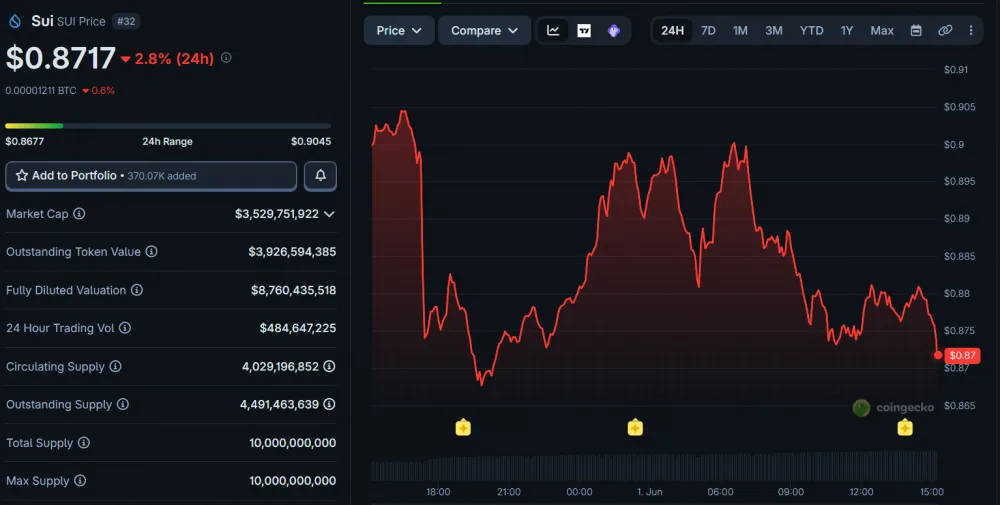Click the #32 rank badge

pos(126,21)
